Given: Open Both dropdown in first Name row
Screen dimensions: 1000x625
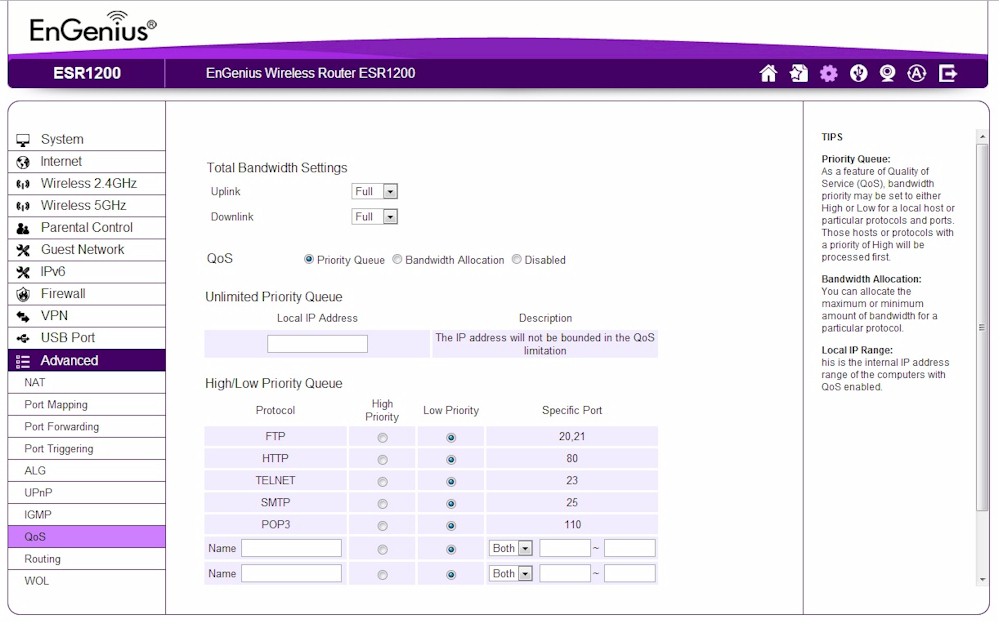Looking at the screenshot, I should [511, 548].
